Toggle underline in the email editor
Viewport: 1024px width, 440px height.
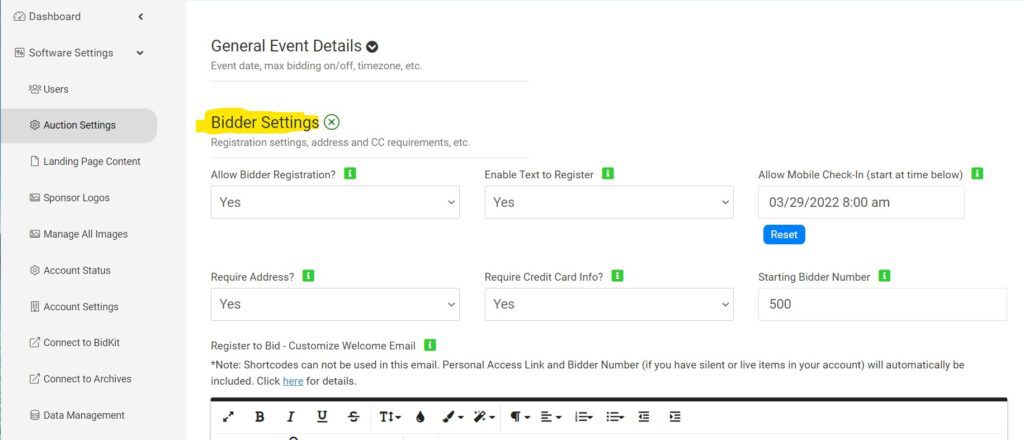322,417
